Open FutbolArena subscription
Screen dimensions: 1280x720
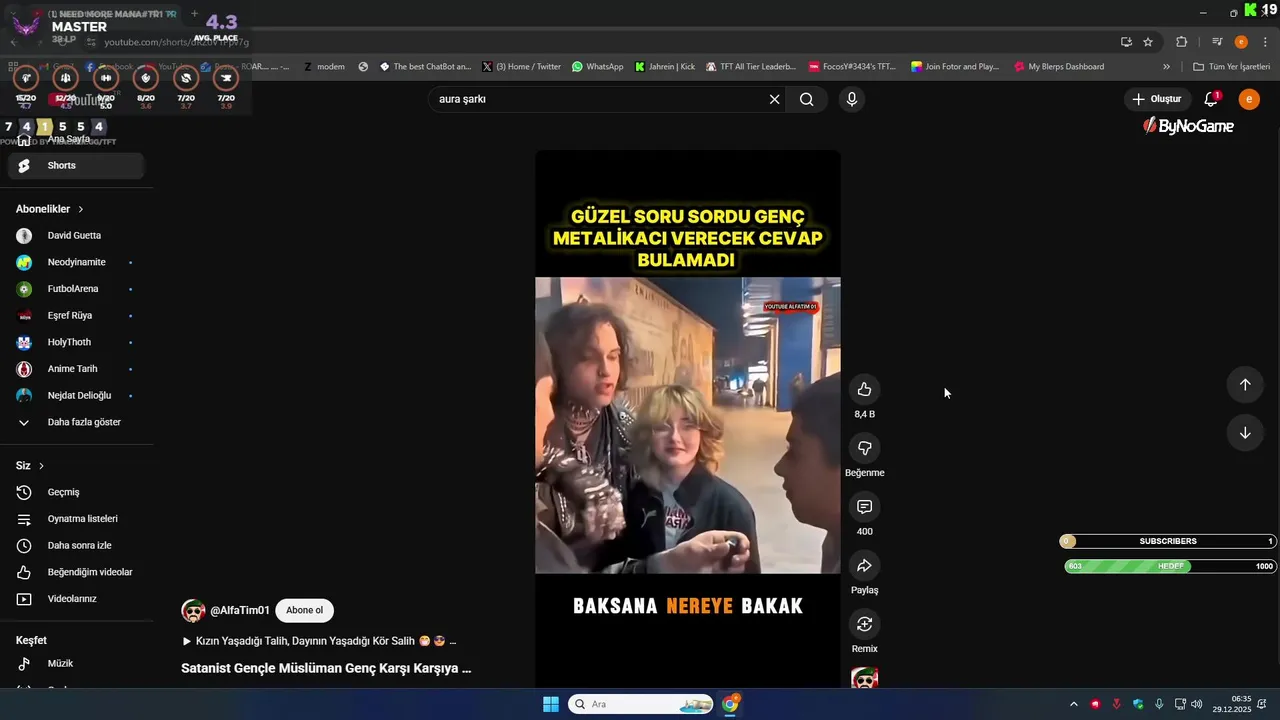click(x=76, y=289)
